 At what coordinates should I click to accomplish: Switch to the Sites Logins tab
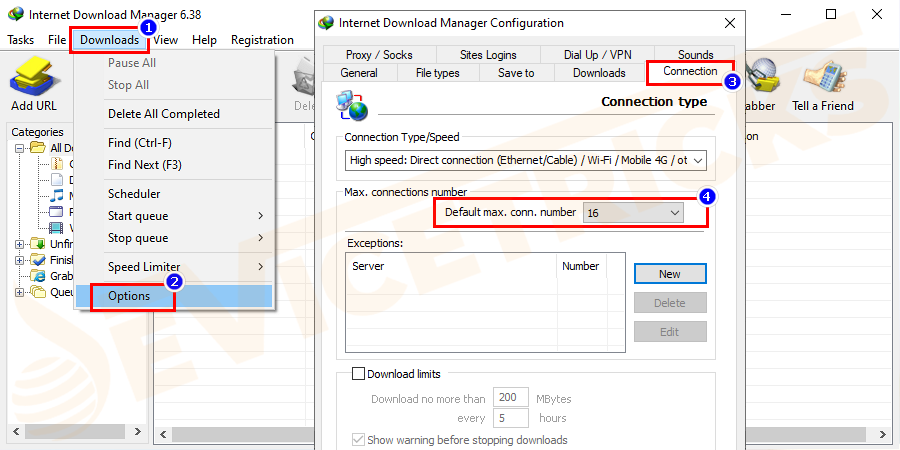pos(488,55)
